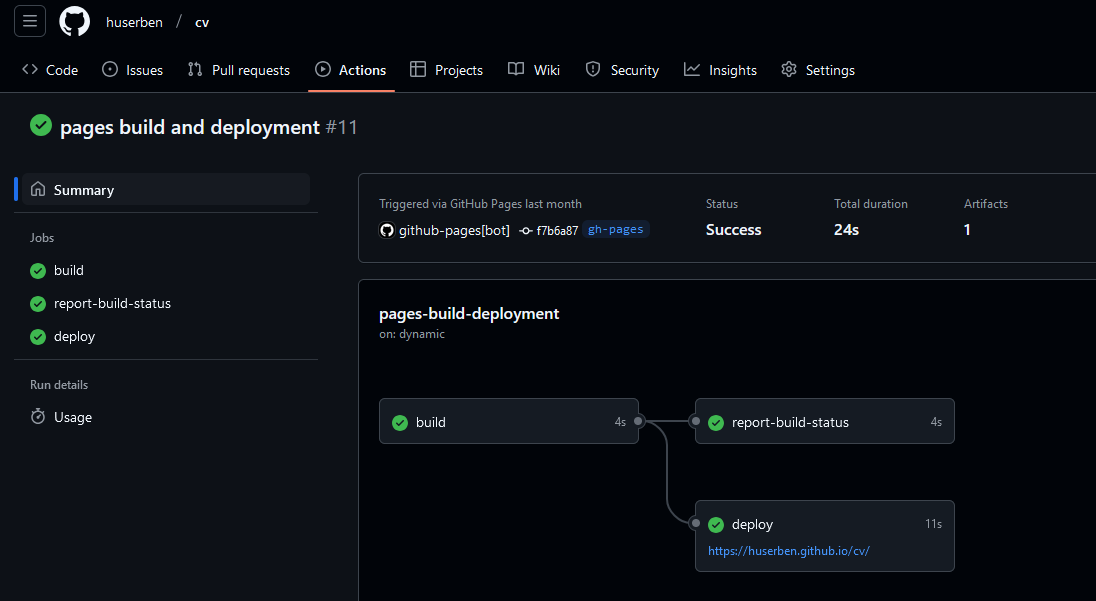Open the github-pages[bot] user link
The height and width of the screenshot is (601, 1096).
point(454,230)
